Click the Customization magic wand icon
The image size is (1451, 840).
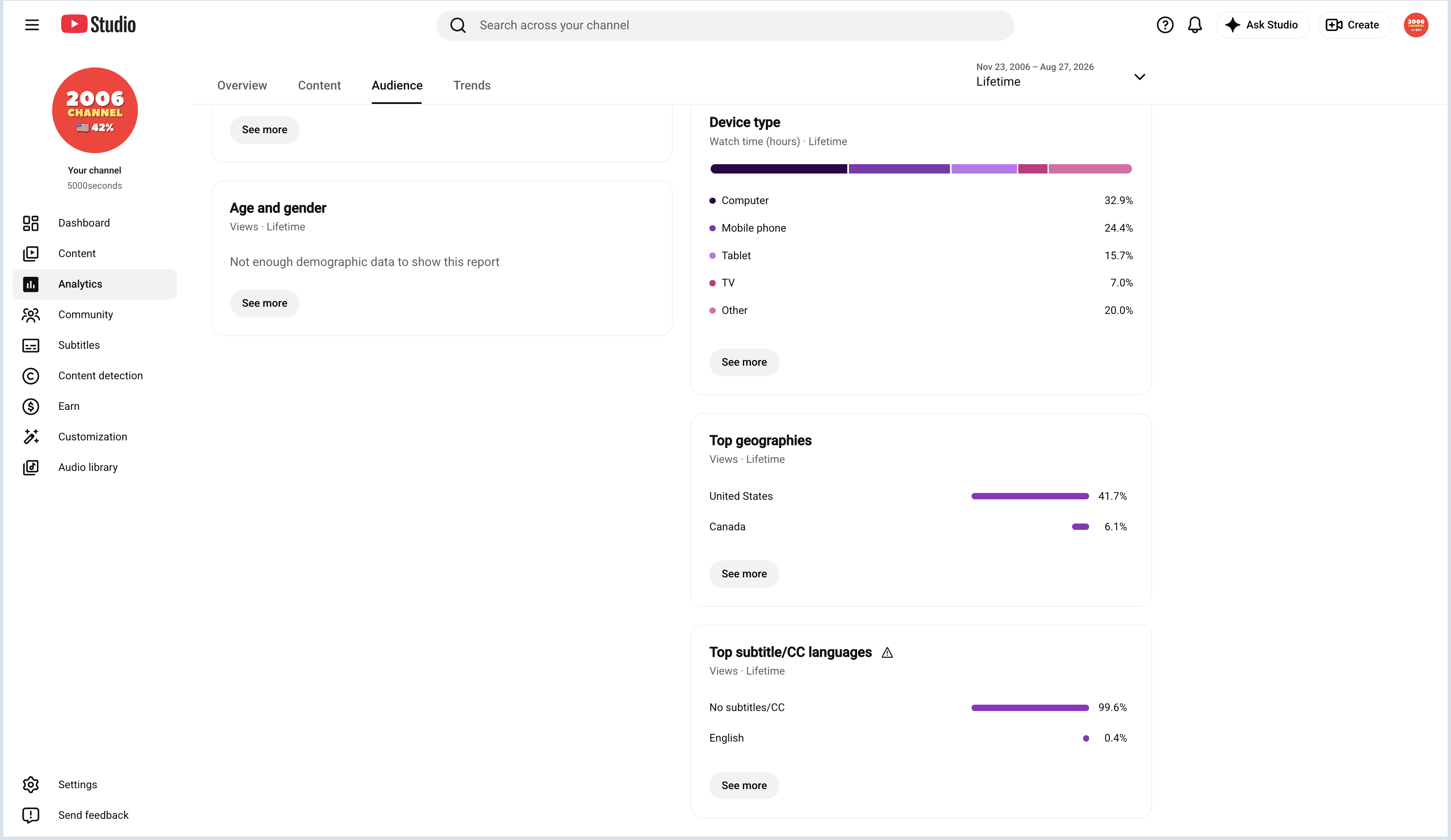pyautogui.click(x=31, y=437)
